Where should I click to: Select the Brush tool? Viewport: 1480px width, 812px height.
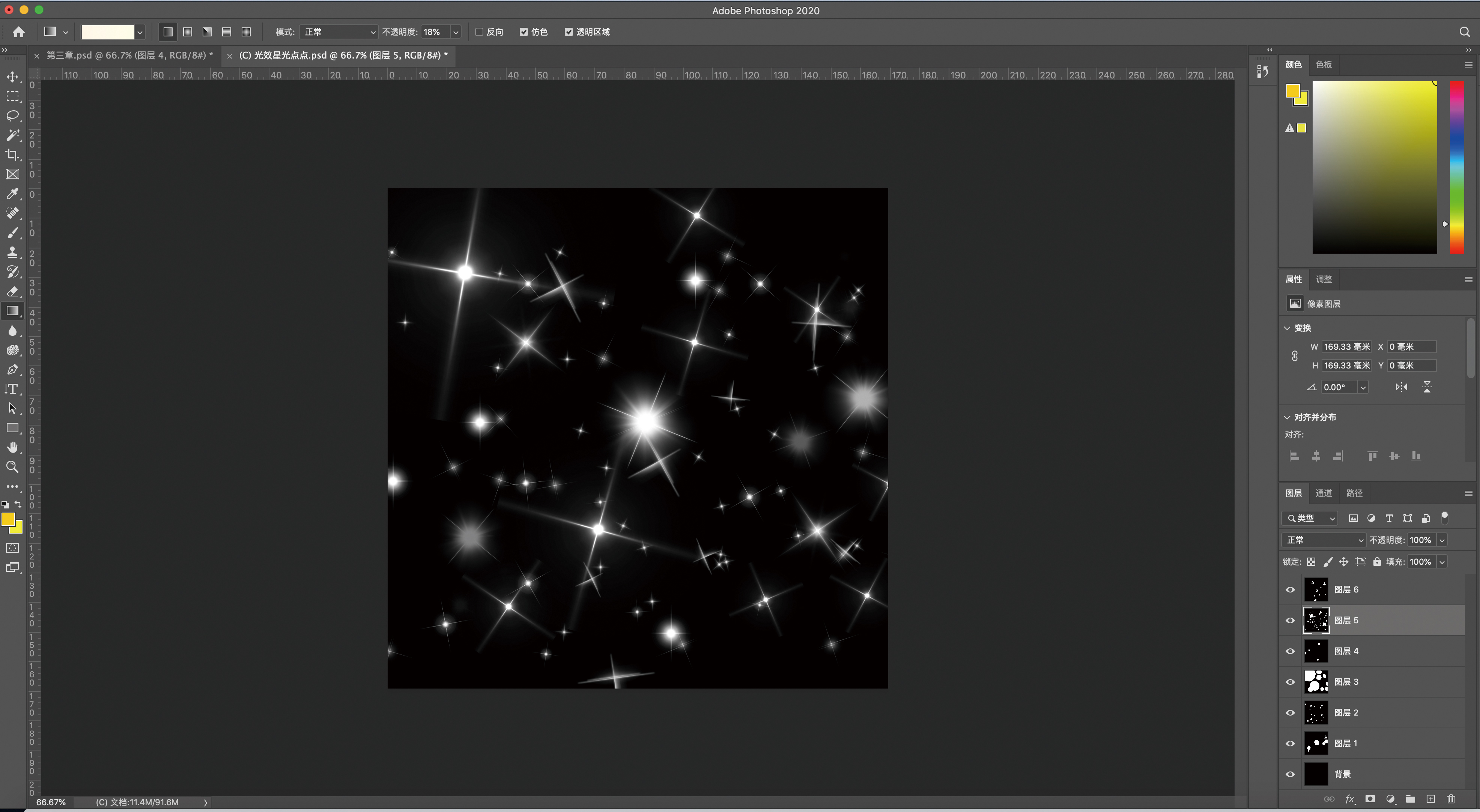point(12,233)
